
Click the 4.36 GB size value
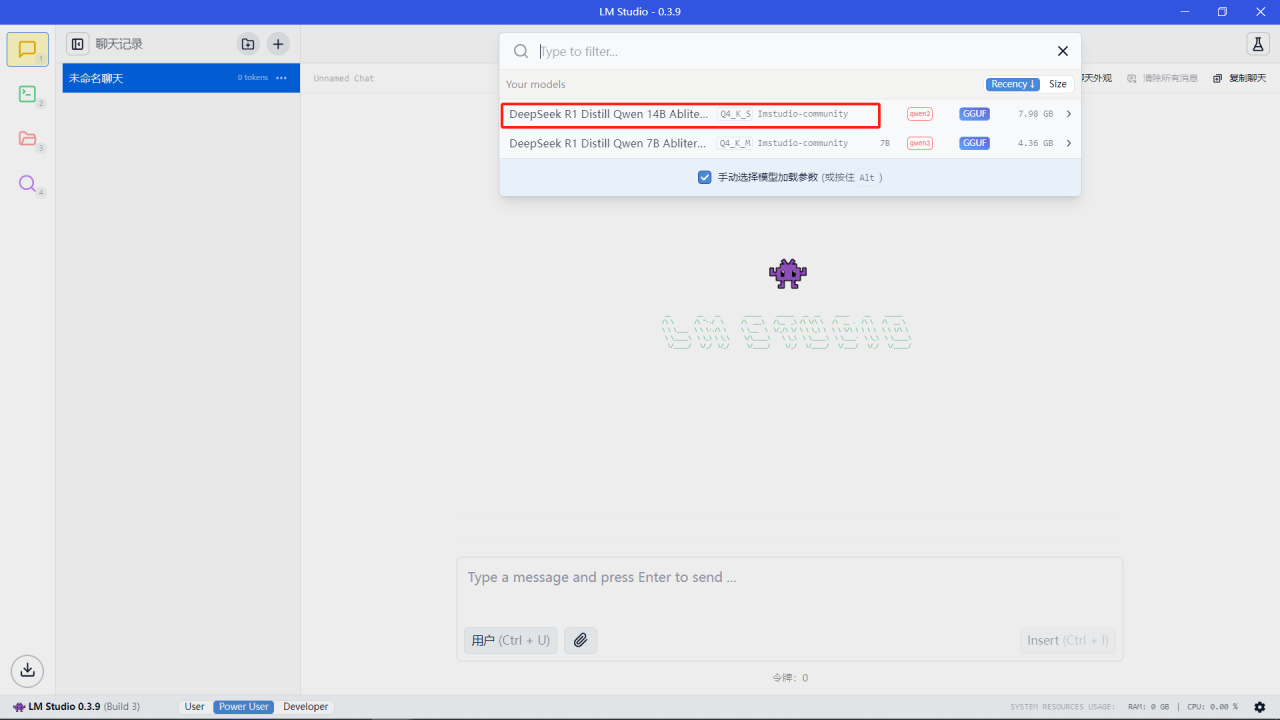click(1035, 143)
